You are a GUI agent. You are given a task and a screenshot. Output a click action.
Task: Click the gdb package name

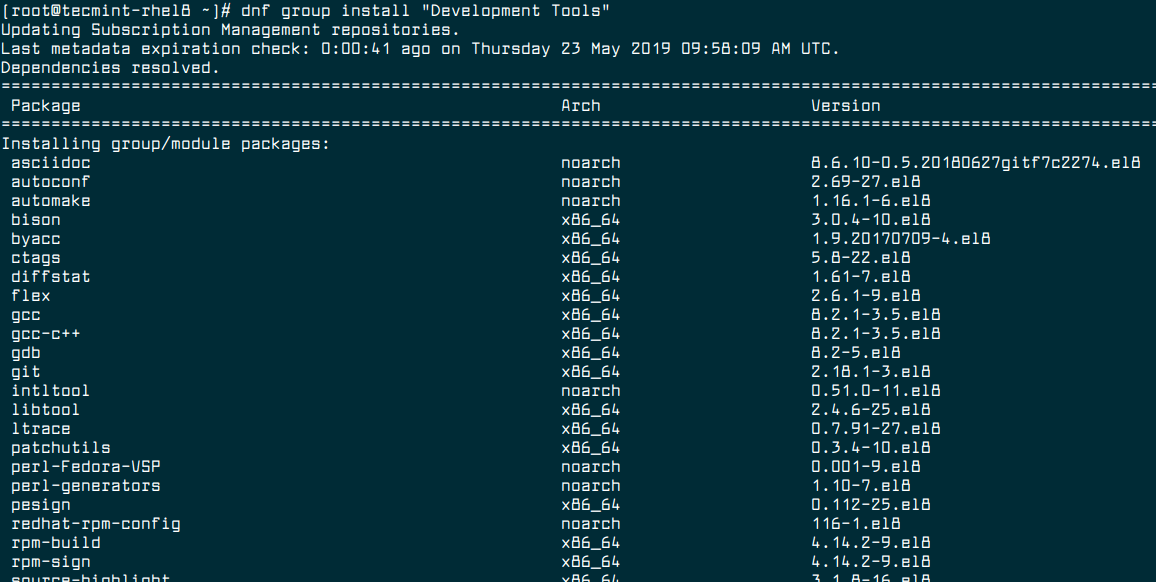point(26,353)
